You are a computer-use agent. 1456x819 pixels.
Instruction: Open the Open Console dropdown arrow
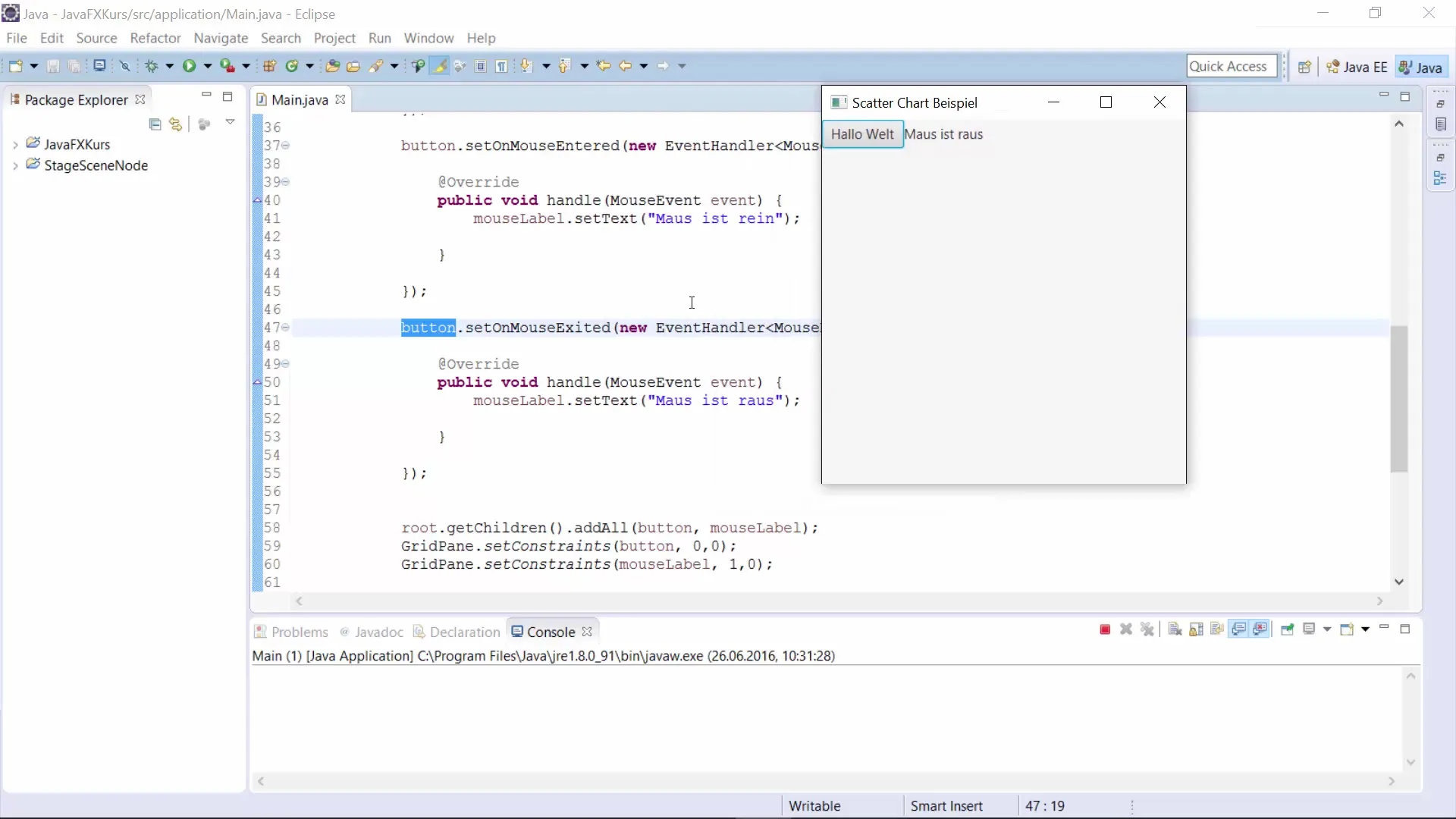(x=1365, y=629)
